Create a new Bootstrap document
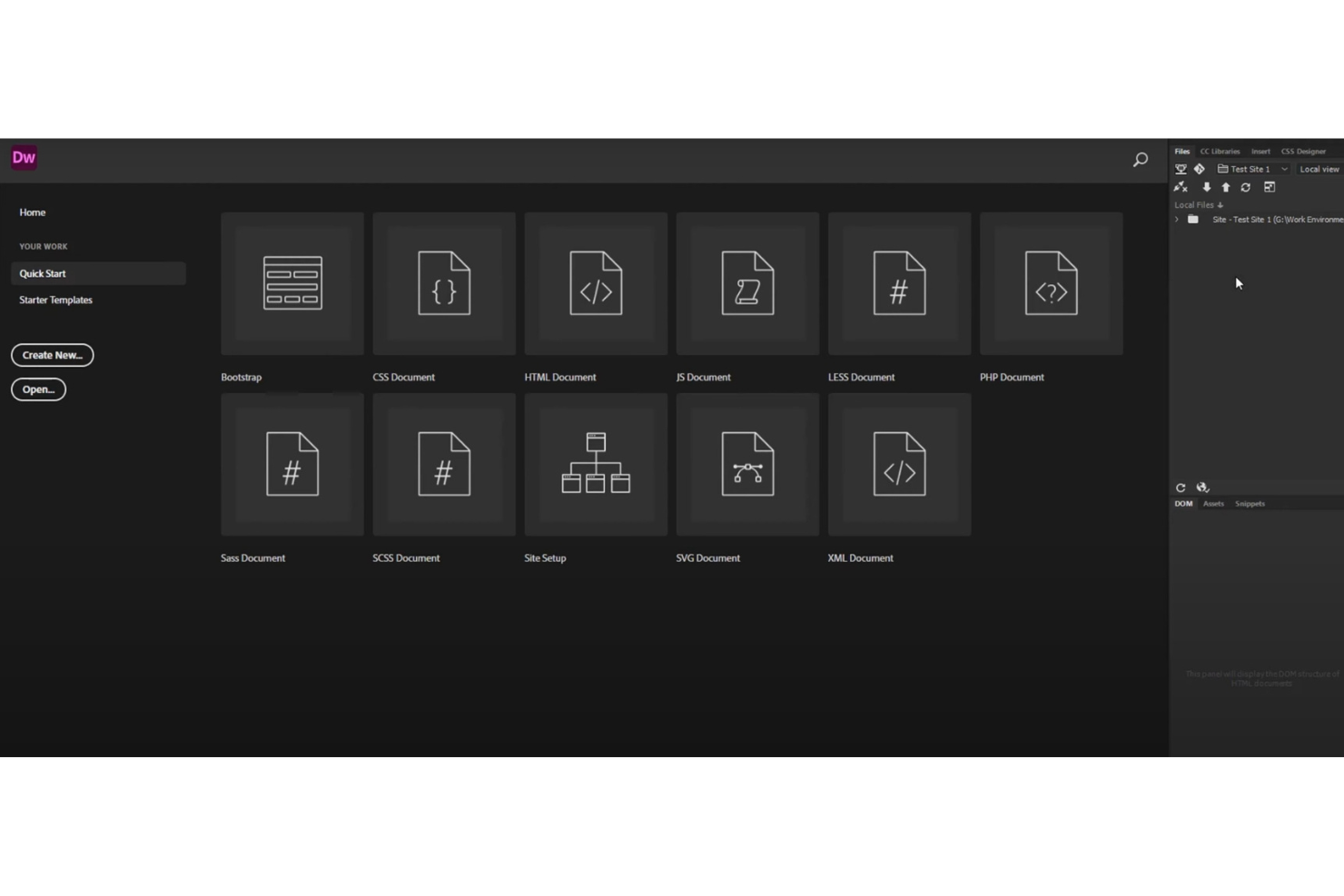1344x896 pixels. 292,283
